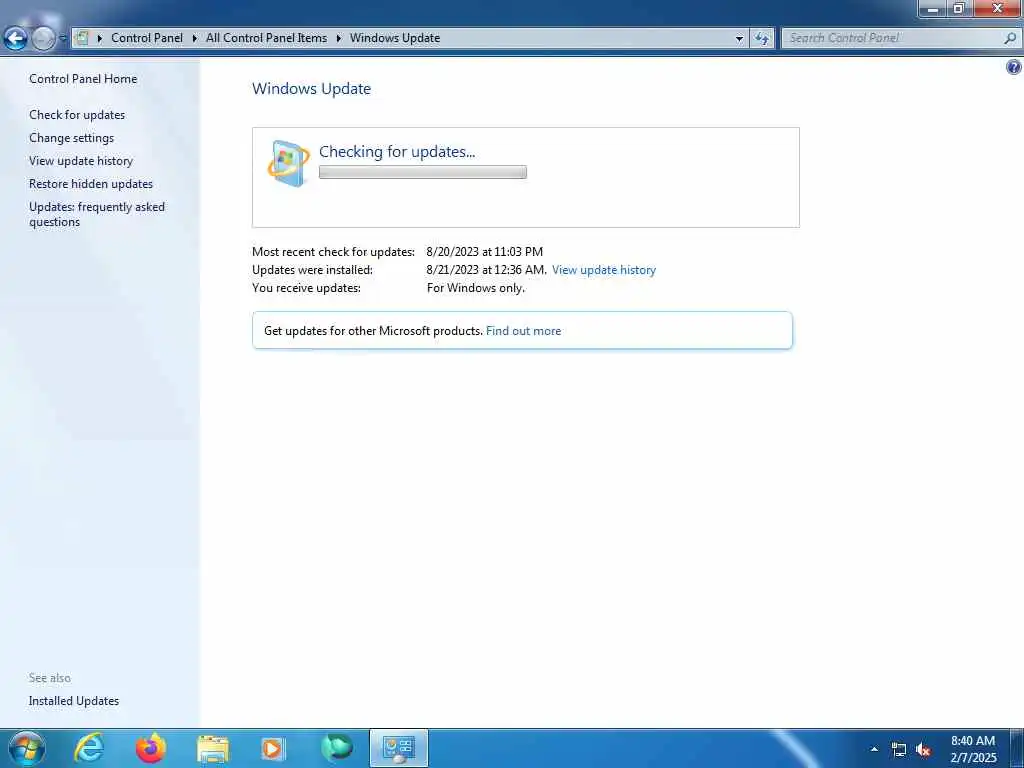Open the clock showing 8:40 AM

coord(974,749)
